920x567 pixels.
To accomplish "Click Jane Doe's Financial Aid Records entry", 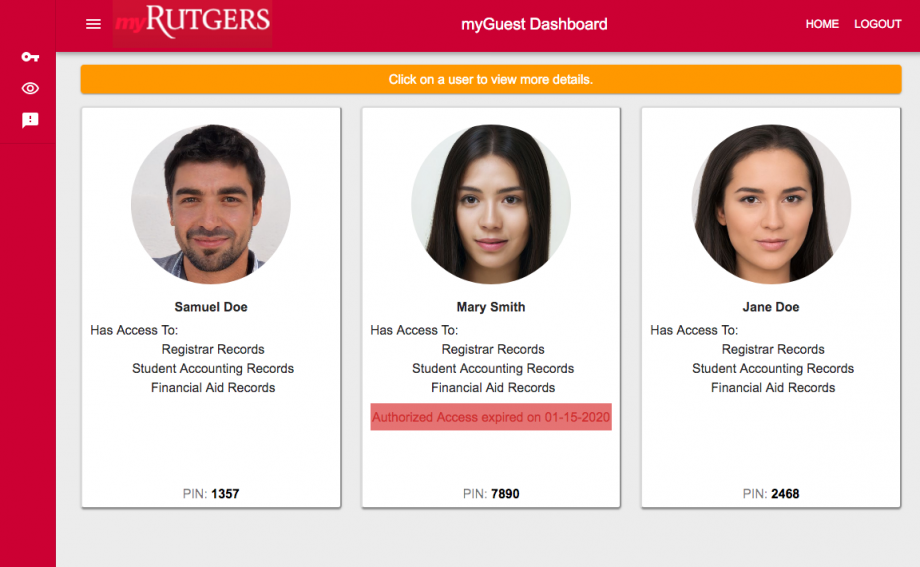I will [773, 388].
